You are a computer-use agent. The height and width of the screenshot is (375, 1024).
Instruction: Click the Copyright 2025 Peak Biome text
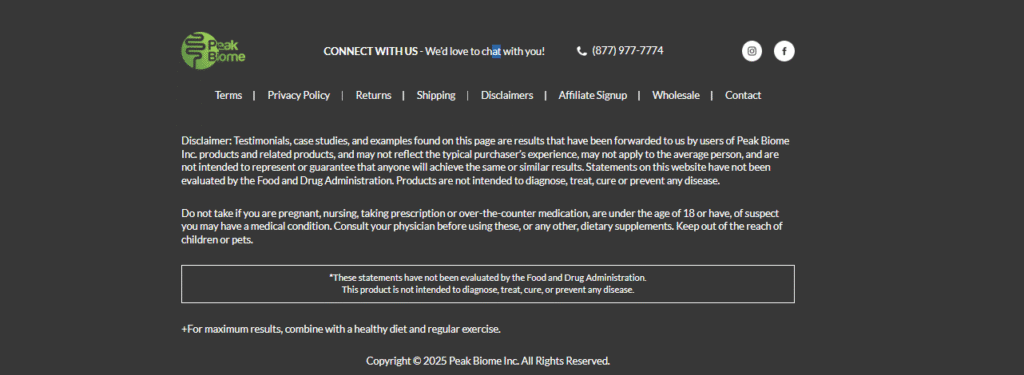(488, 361)
